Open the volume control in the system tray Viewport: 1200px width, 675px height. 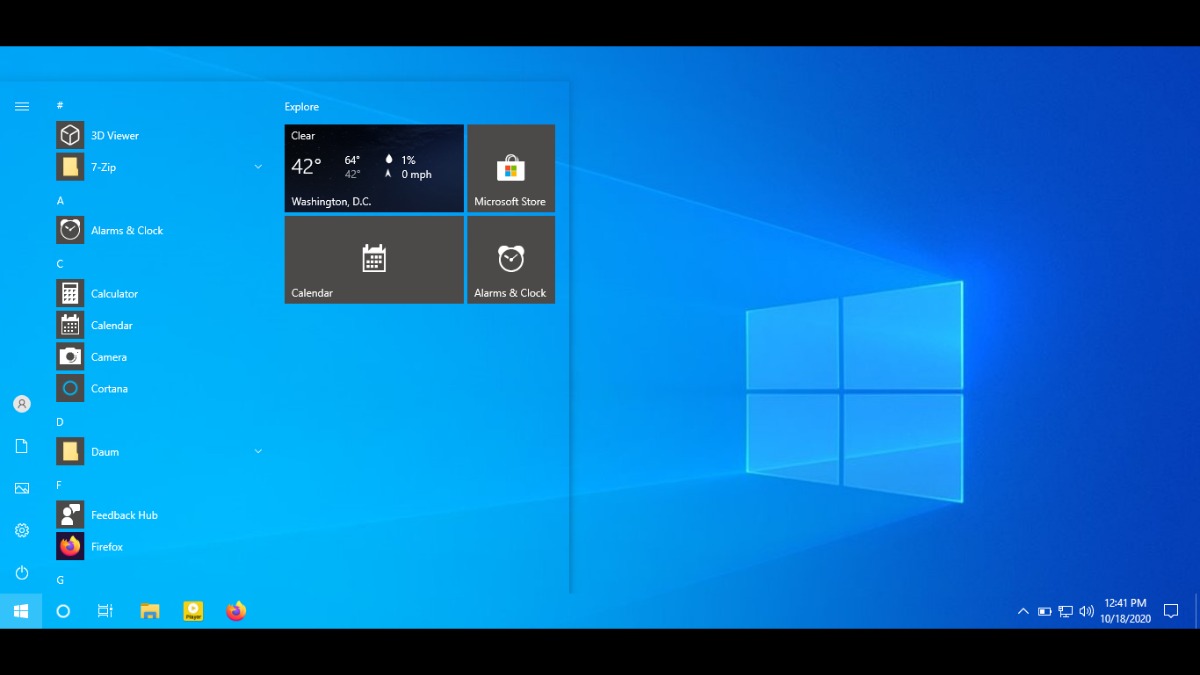click(x=1087, y=610)
